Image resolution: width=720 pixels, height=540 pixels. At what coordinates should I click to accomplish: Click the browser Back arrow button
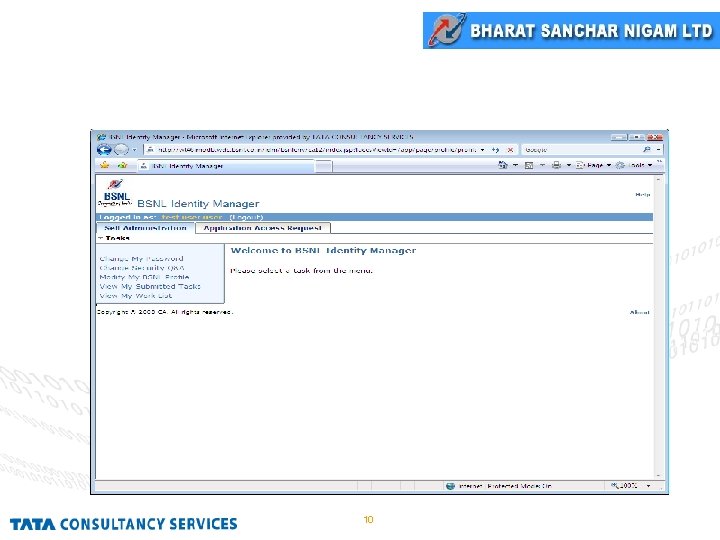pos(104,150)
